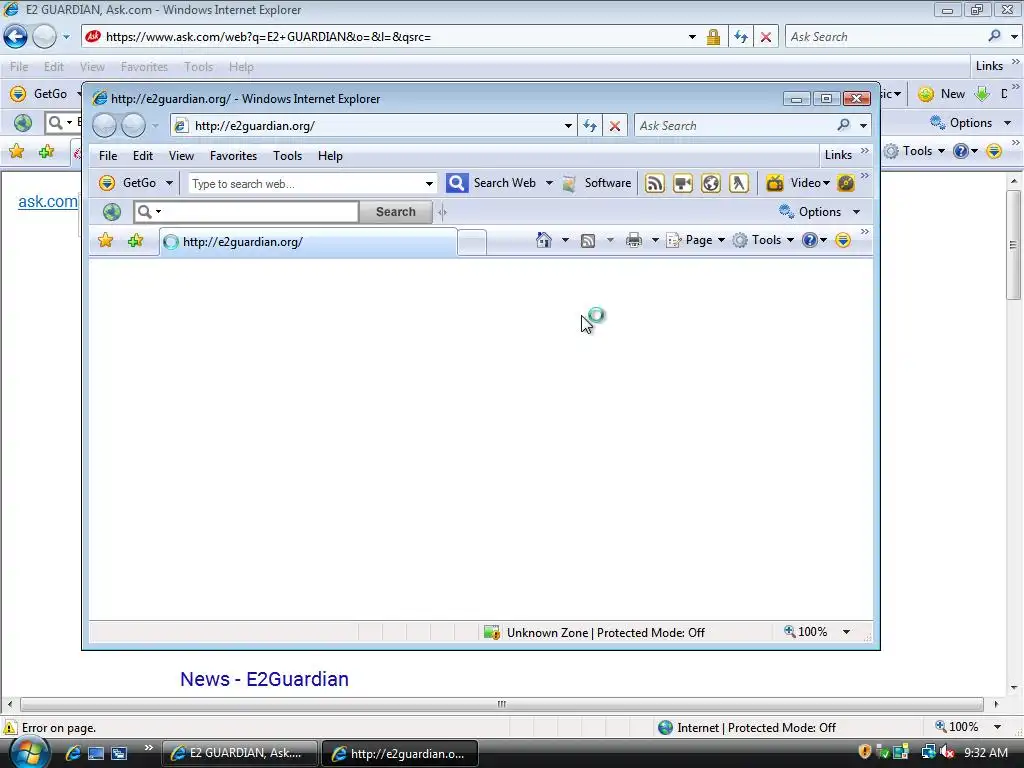Click the Home icon in front window
The width and height of the screenshot is (1024, 768).
pyautogui.click(x=543, y=240)
